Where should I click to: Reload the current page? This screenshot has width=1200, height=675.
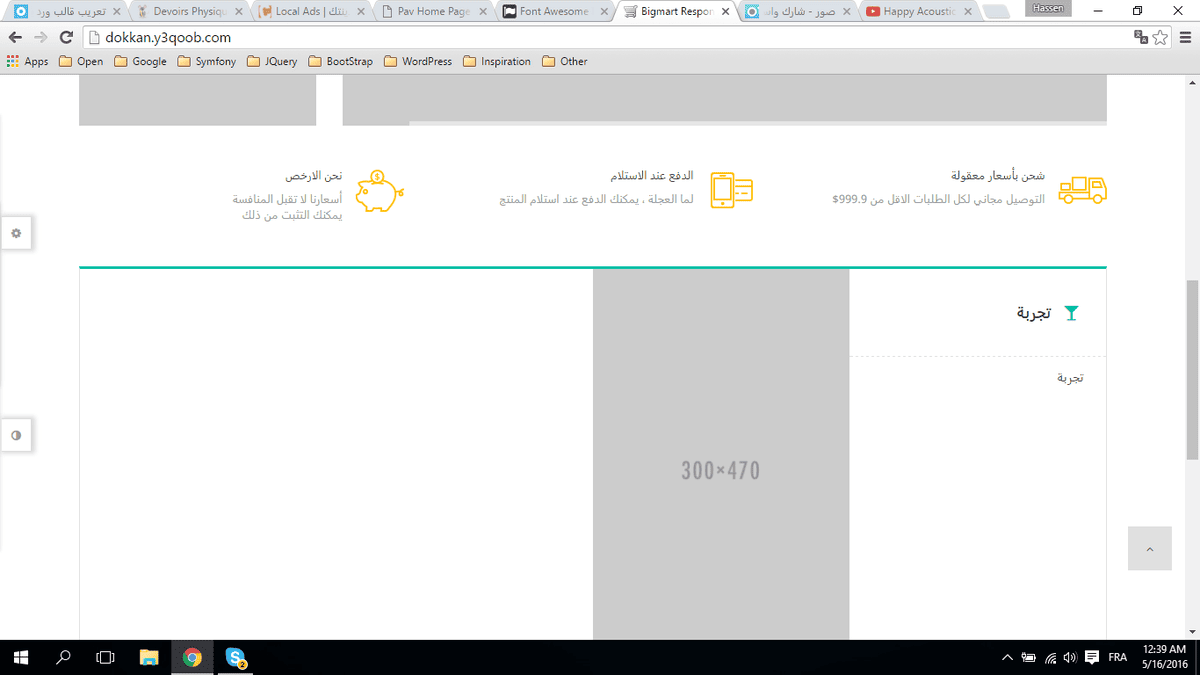tap(66, 37)
